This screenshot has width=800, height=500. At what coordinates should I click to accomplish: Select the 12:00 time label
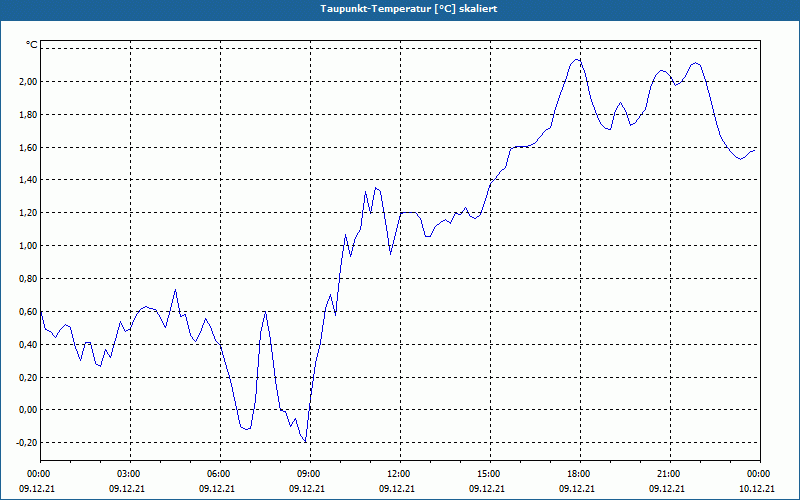(400, 474)
